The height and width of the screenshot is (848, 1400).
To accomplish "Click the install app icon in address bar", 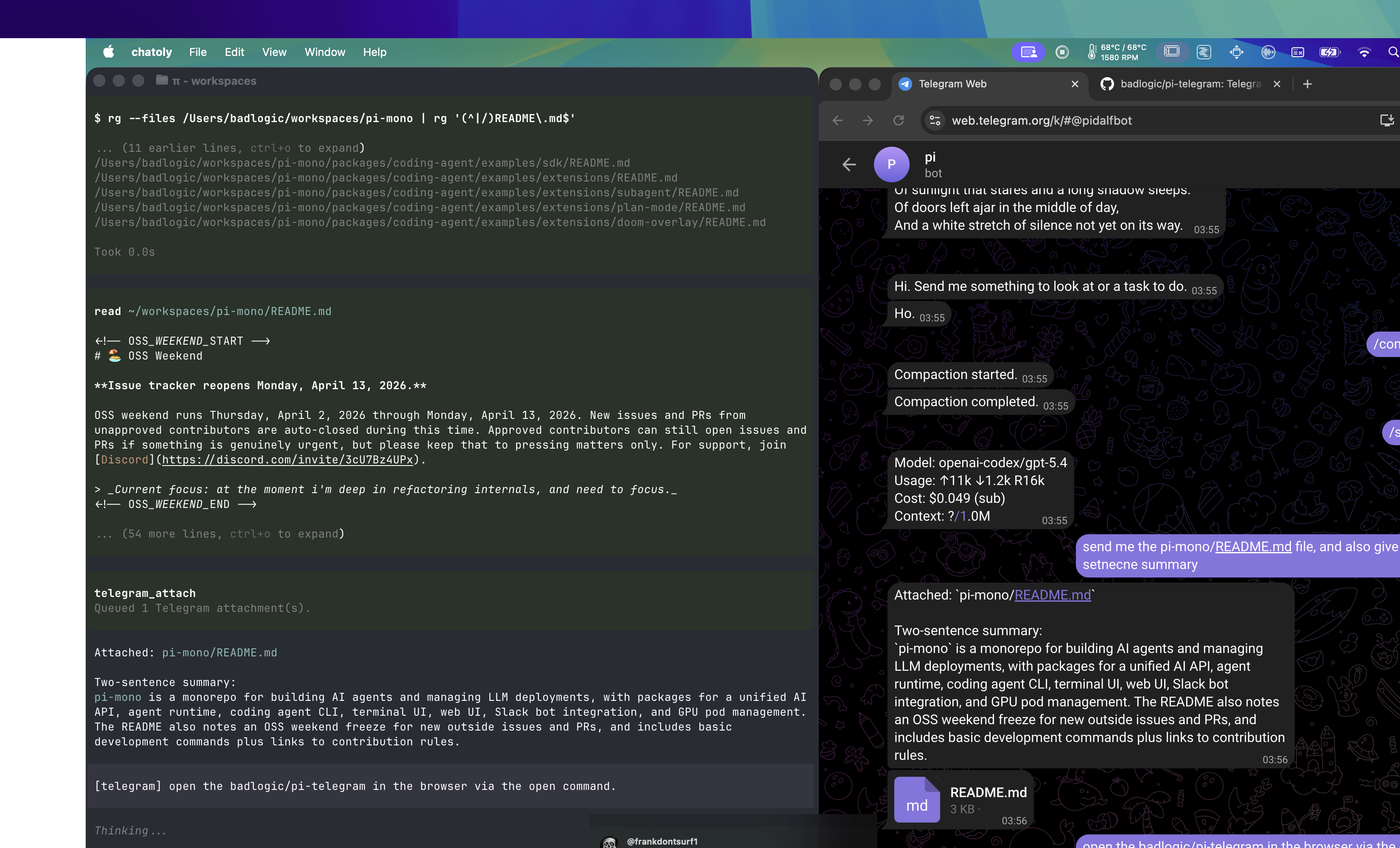I will (x=1387, y=120).
